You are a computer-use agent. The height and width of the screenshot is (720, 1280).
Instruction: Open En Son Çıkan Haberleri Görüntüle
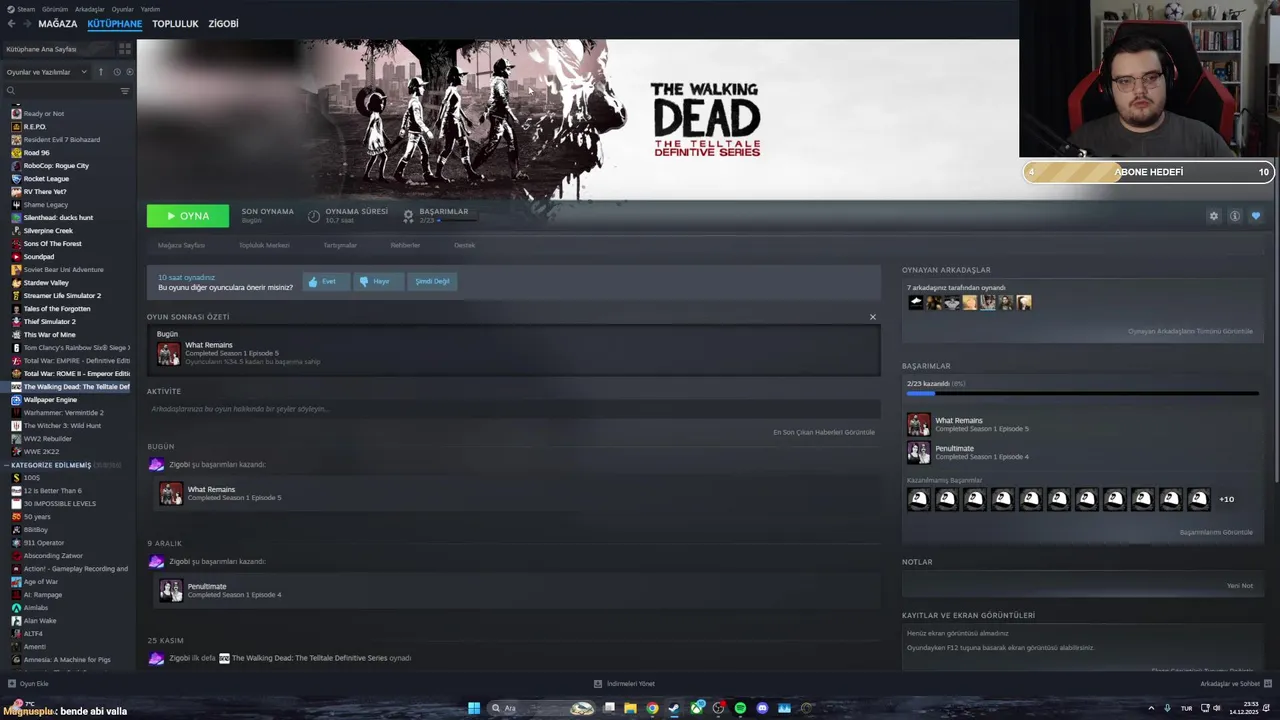point(824,432)
